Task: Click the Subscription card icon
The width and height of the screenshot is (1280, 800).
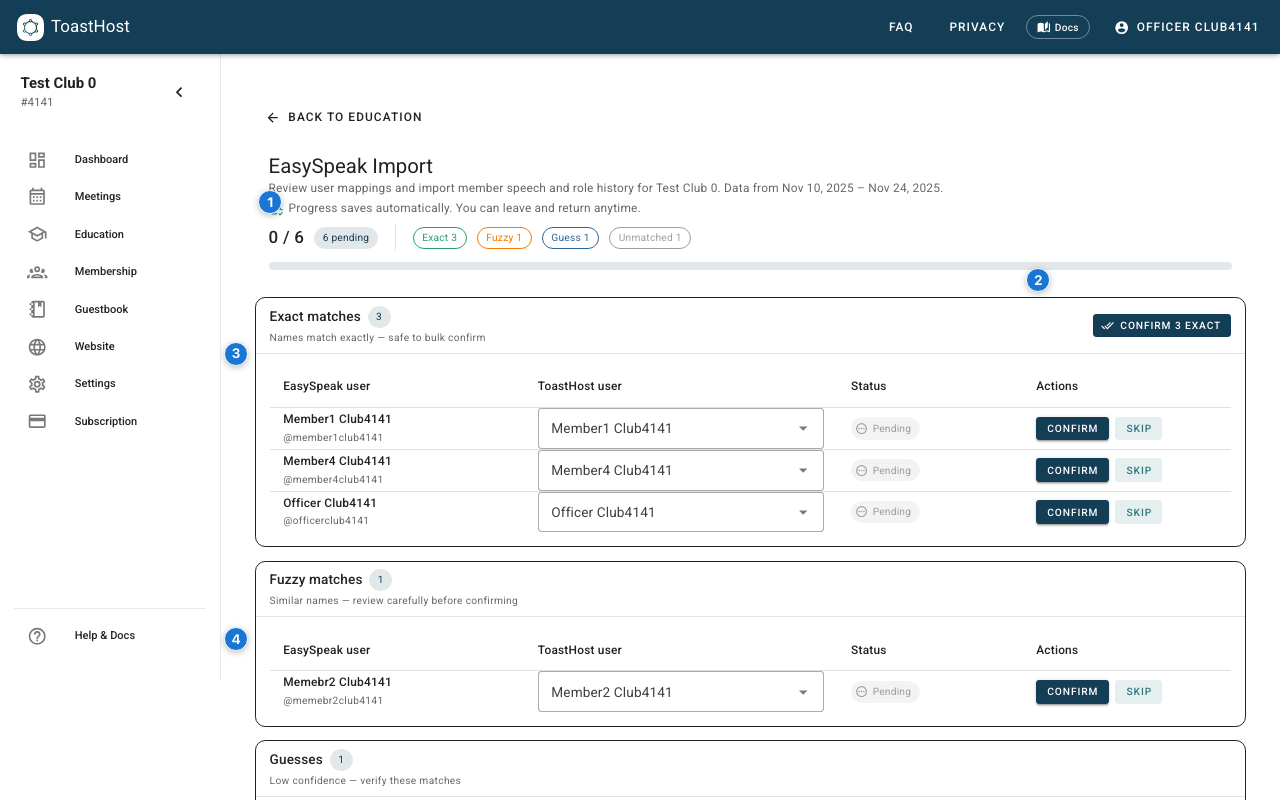Action: (37, 421)
